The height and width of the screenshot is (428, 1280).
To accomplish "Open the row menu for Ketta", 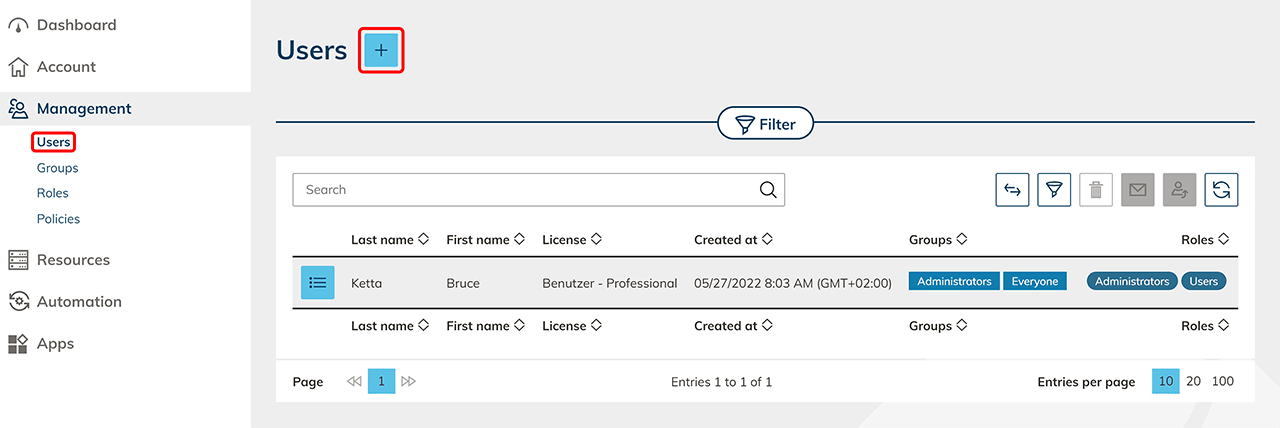I will coord(318,282).
